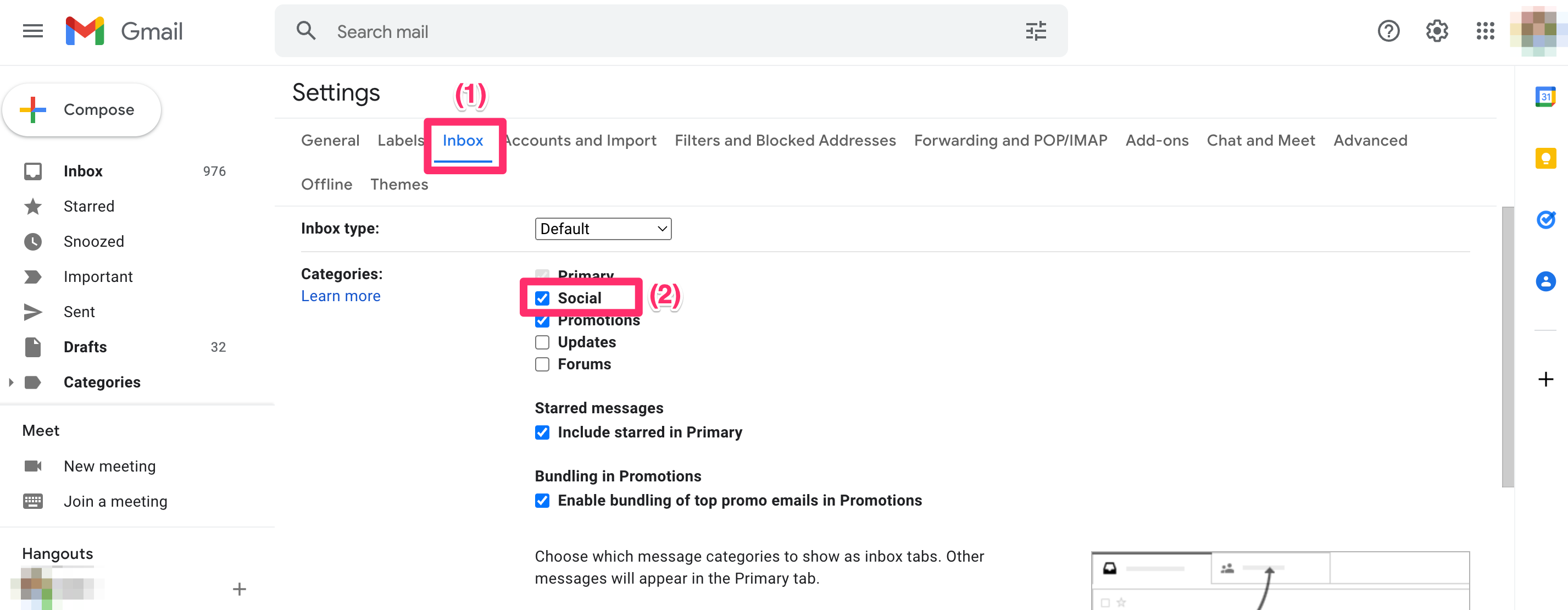The width and height of the screenshot is (1568, 610).
Task: Open Google Contacts from the right sidebar
Action: click(x=1547, y=281)
